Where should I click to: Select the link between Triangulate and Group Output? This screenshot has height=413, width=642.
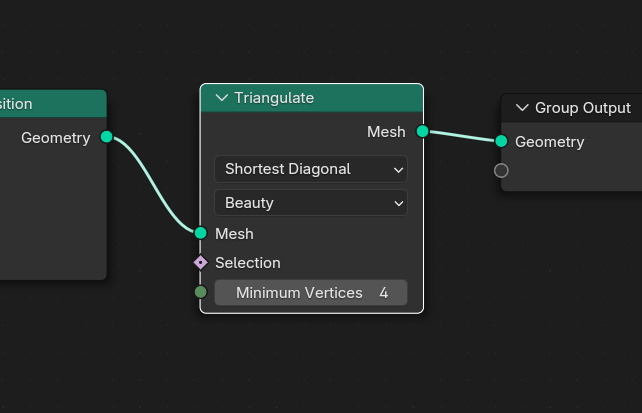(462, 136)
